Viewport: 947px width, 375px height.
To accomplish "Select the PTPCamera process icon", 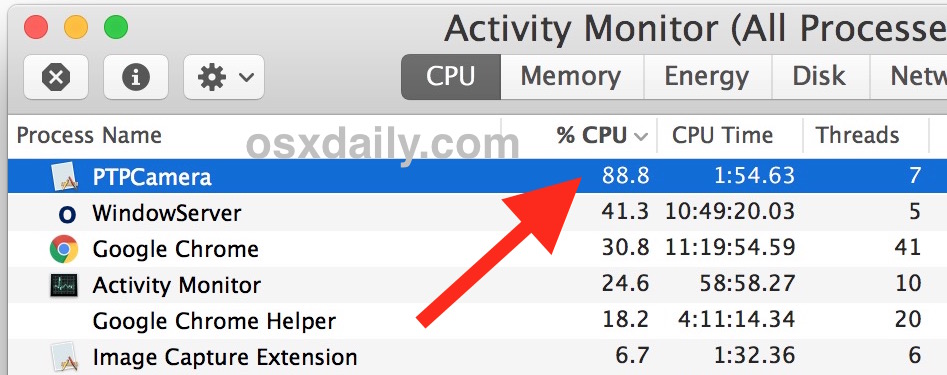I will (64, 177).
